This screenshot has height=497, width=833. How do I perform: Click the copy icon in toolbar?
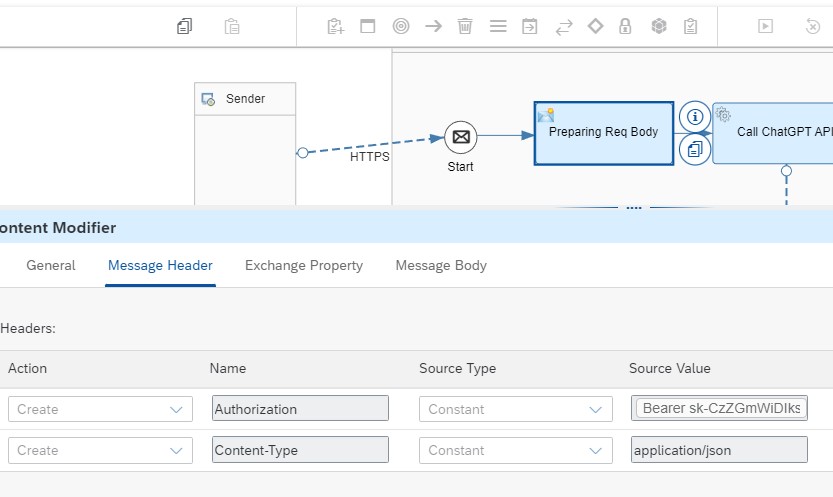[184, 27]
